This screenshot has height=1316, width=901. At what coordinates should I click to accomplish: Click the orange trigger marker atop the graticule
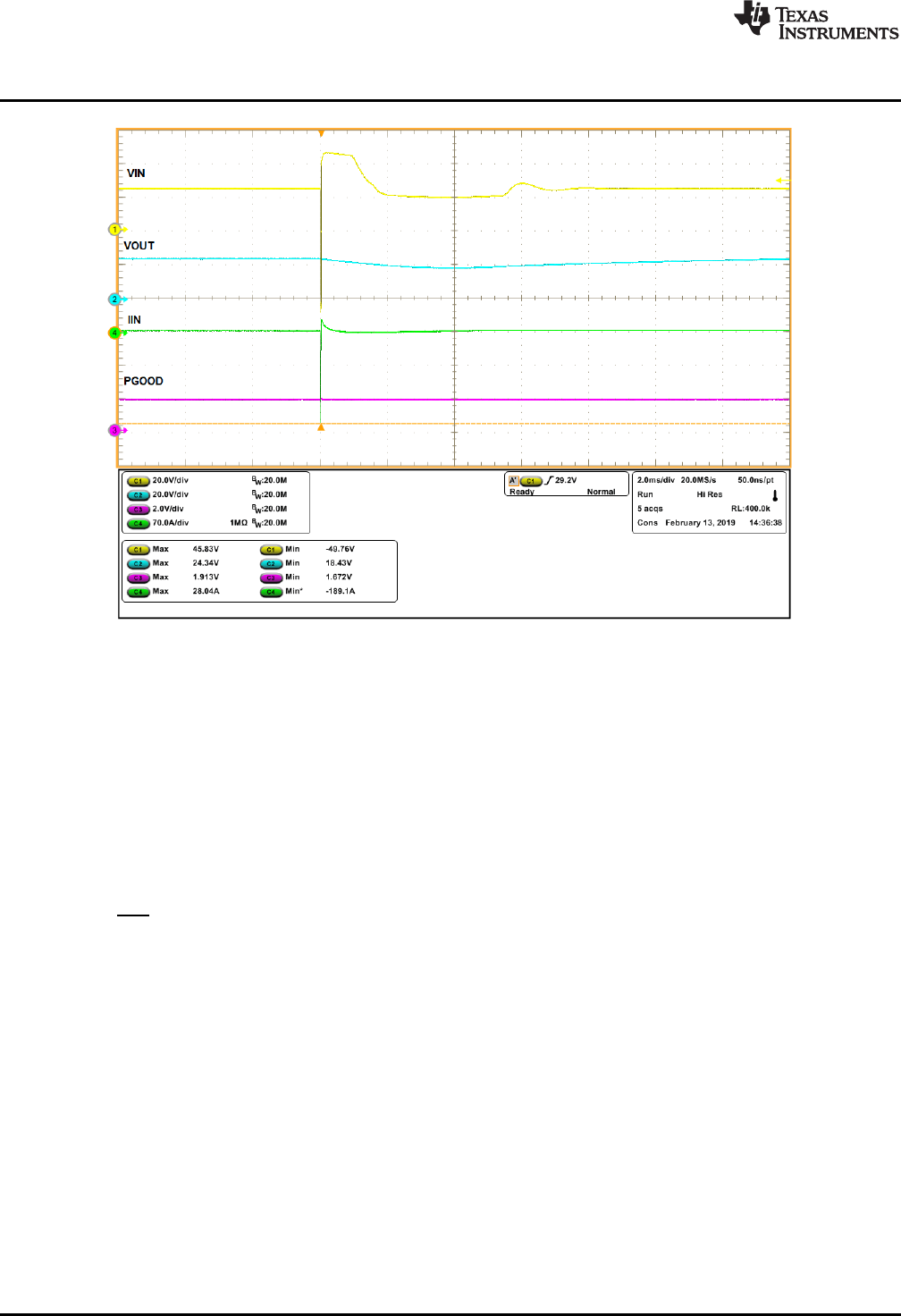pyautogui.click(x=321, y=133)
